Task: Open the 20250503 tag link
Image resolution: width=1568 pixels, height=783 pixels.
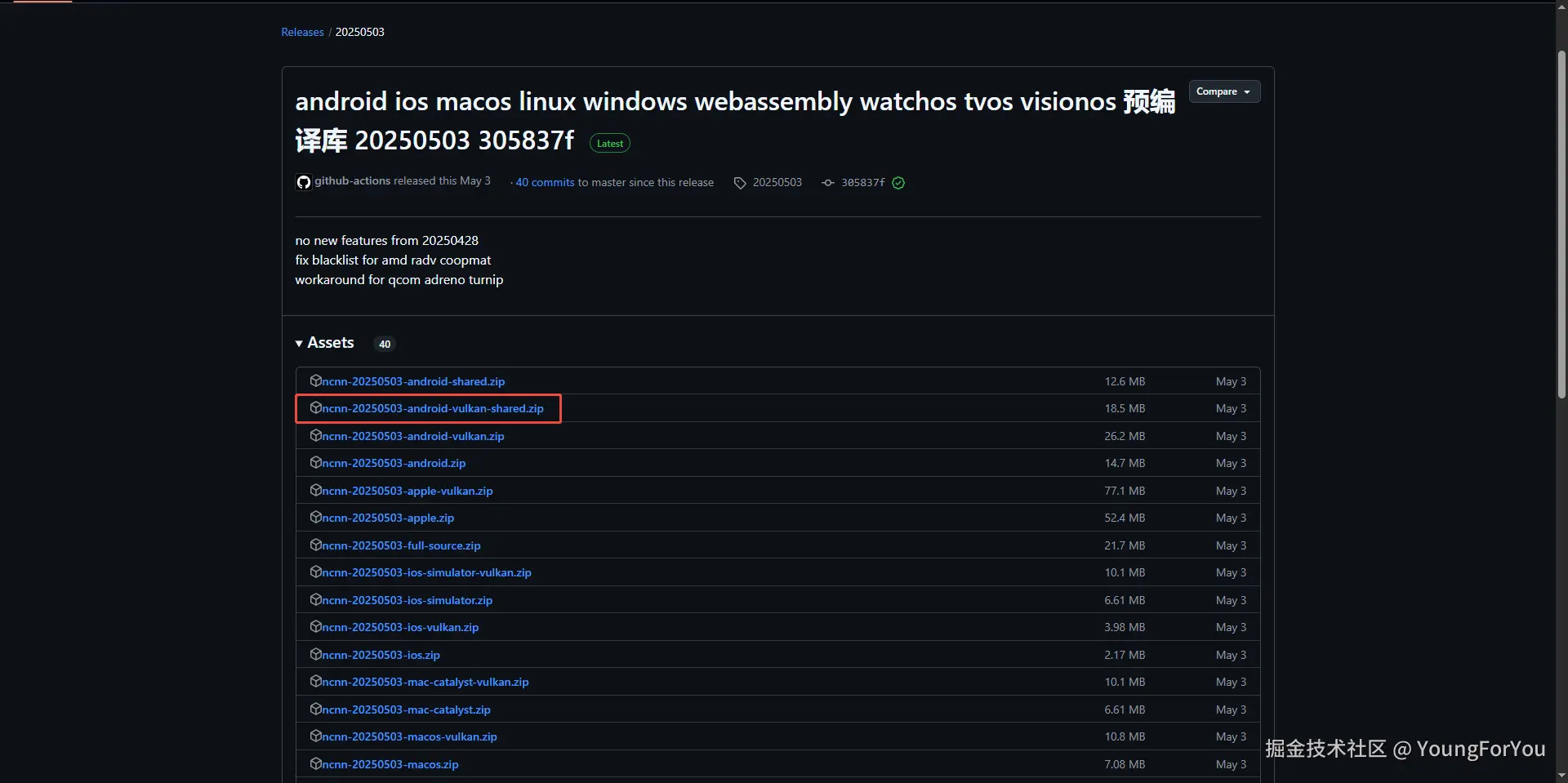Action: [x=777, y=182]
